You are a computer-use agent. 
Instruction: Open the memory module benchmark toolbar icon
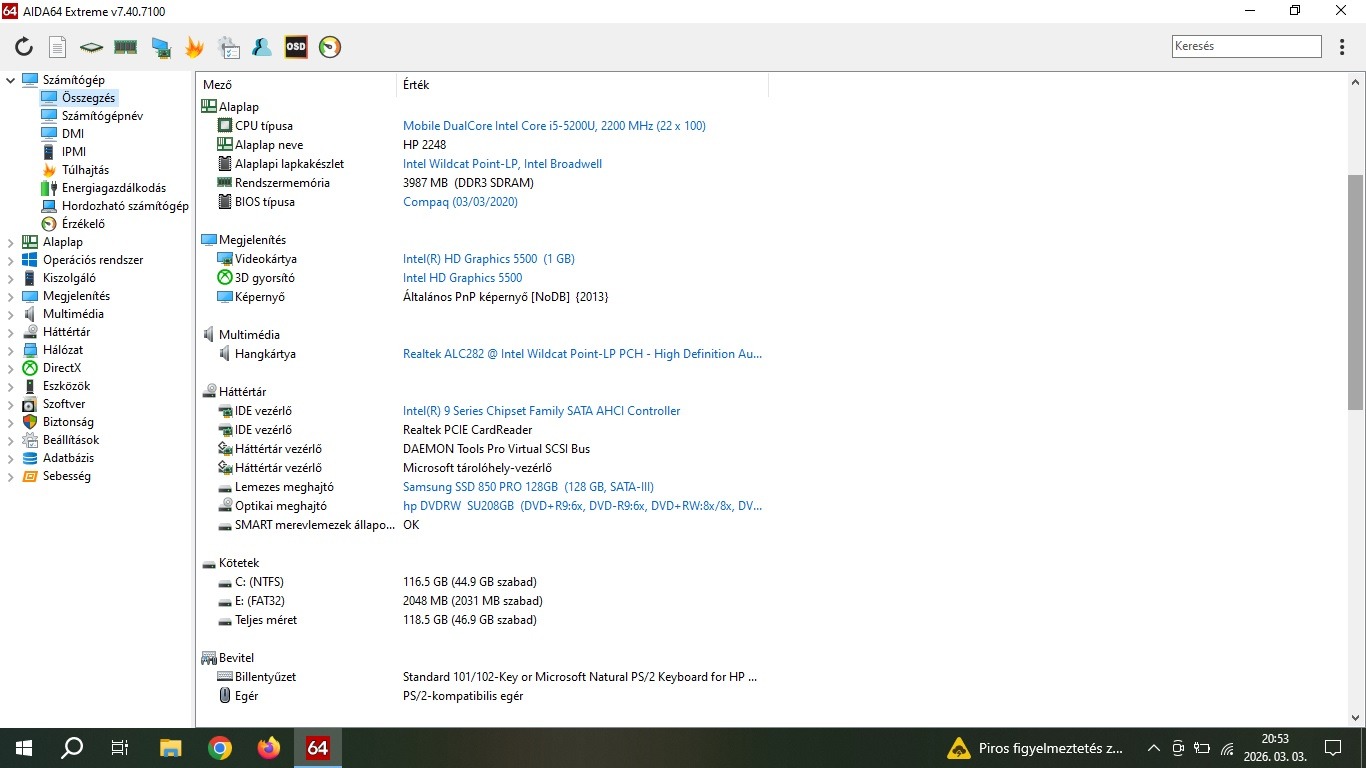coord(125,47)
